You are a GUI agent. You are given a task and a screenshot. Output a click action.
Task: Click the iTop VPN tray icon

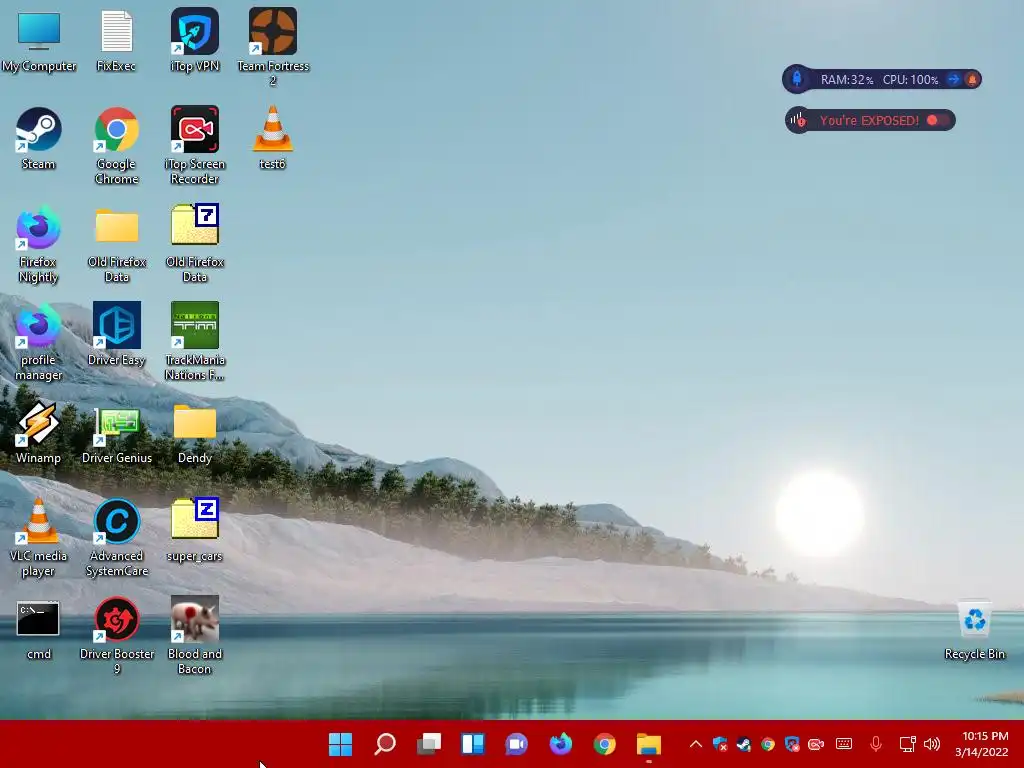(792, 744)
